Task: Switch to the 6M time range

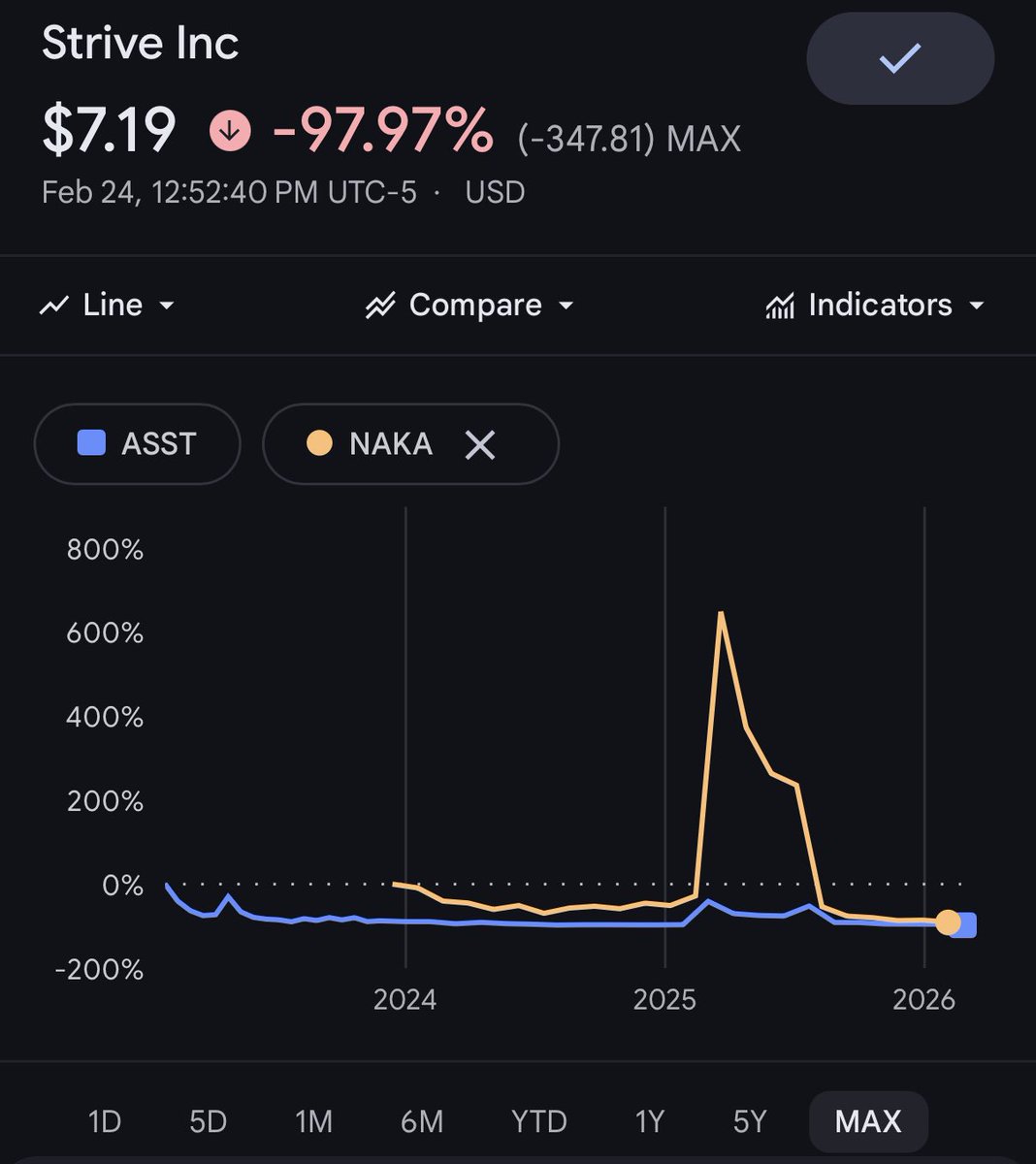Action: tap(422, 1121)
